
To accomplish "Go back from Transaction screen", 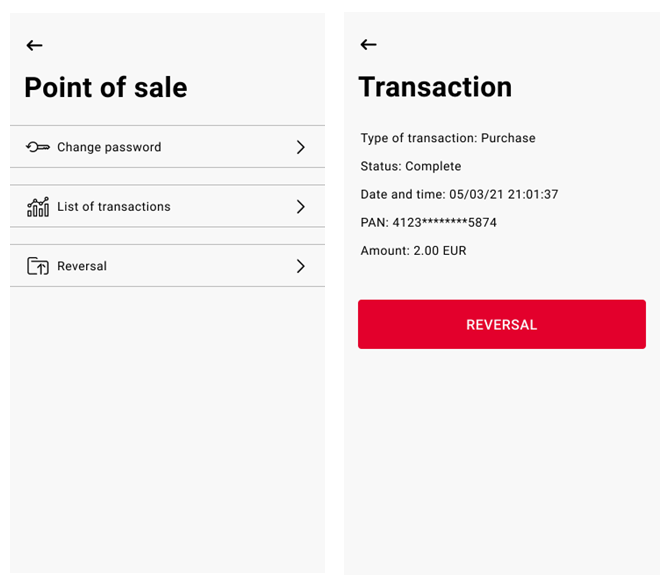I will tap(368, 44).
